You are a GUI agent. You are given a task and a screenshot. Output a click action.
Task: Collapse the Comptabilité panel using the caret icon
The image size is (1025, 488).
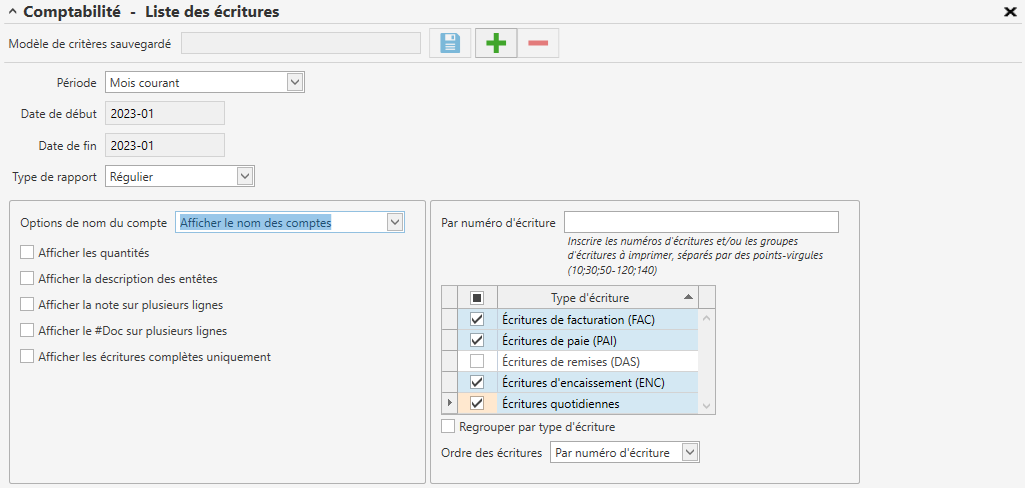point(12,12)
